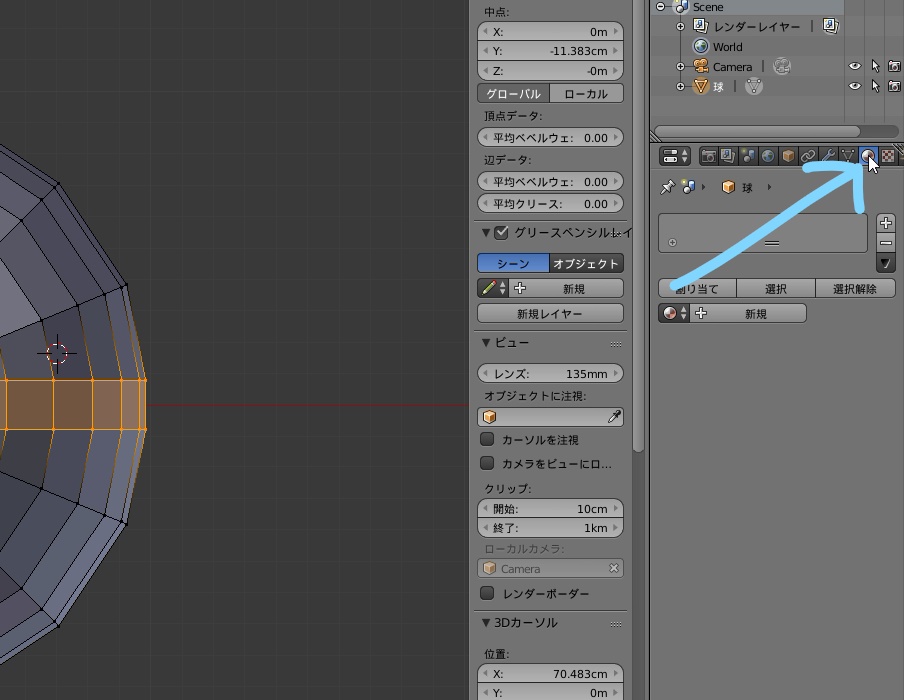Open the editor type selector dropdown
Image resolution: width=904 pixels, height=700 pixels.
tap(675, 156)
